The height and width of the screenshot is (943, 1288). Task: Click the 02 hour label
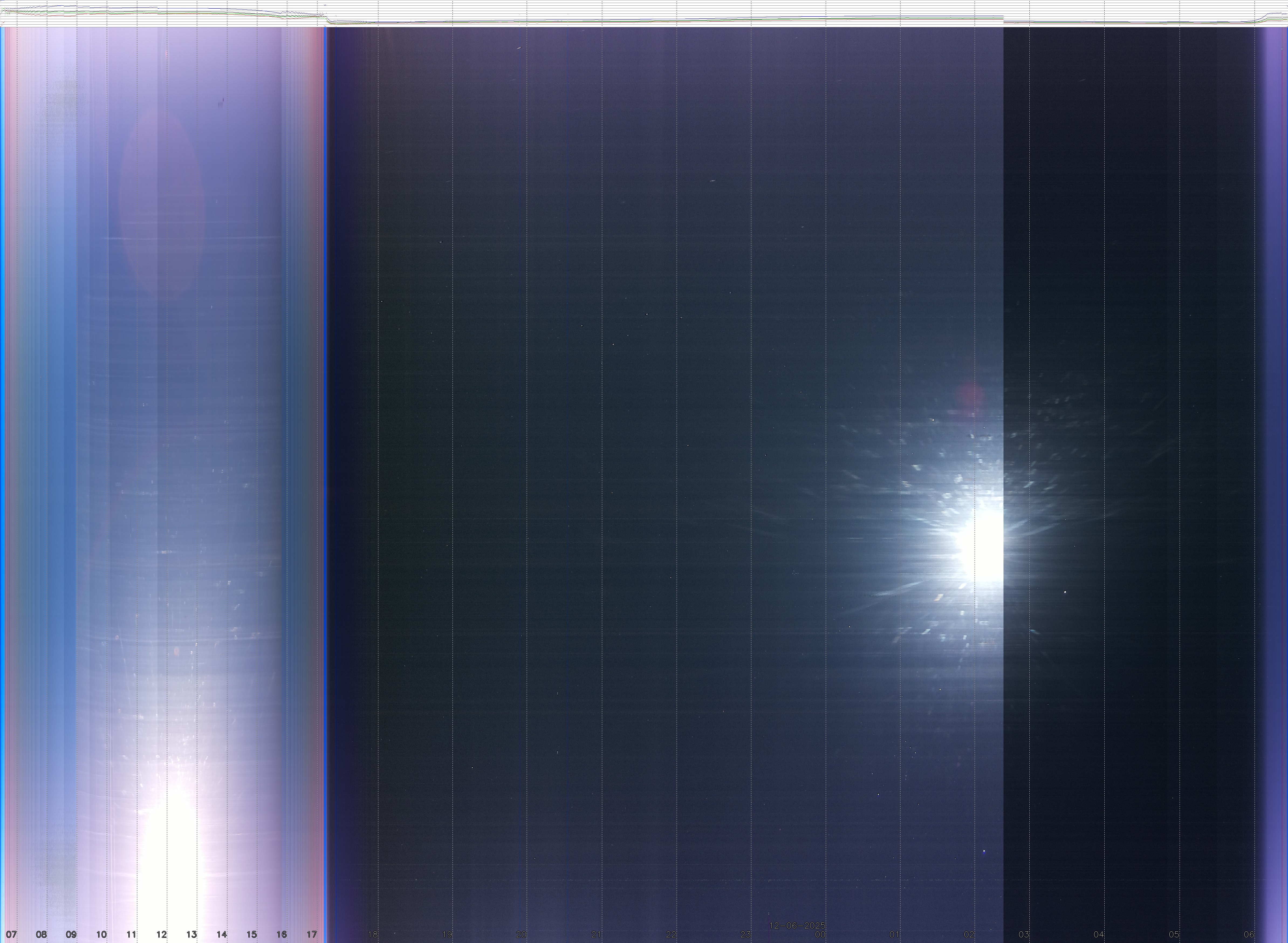pyautogui.click(x=969, y=934)
